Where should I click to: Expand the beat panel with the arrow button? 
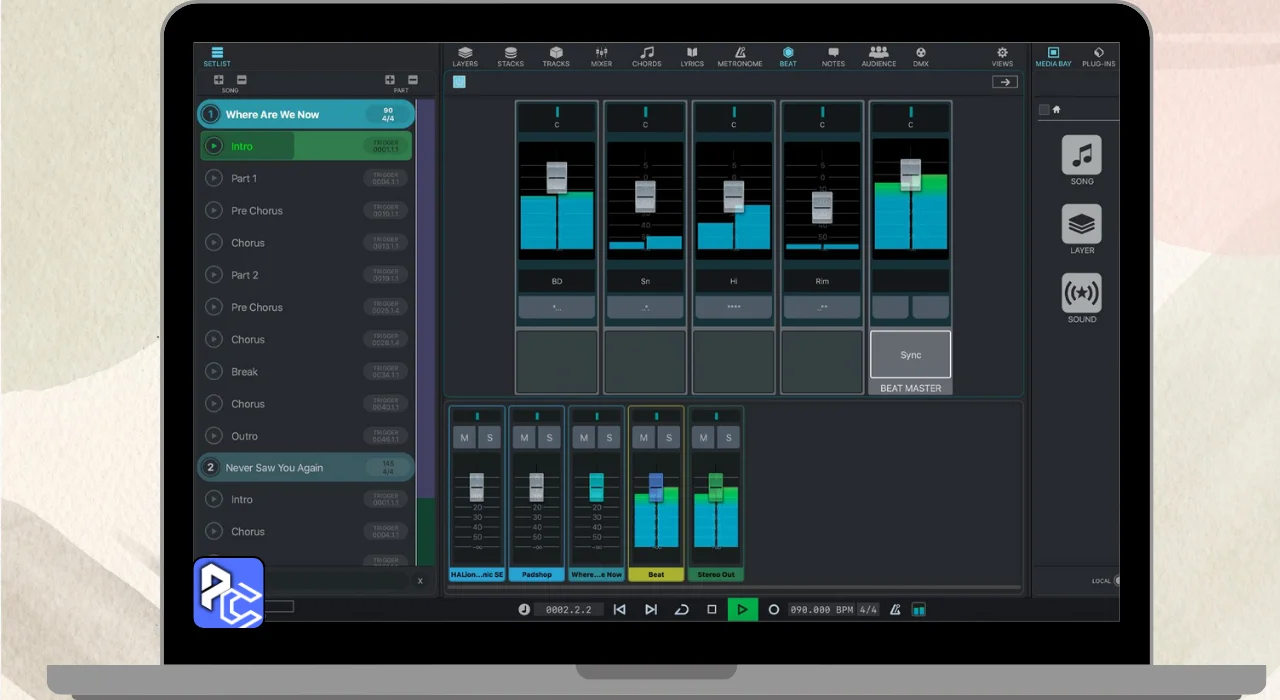pos(1004,82)
